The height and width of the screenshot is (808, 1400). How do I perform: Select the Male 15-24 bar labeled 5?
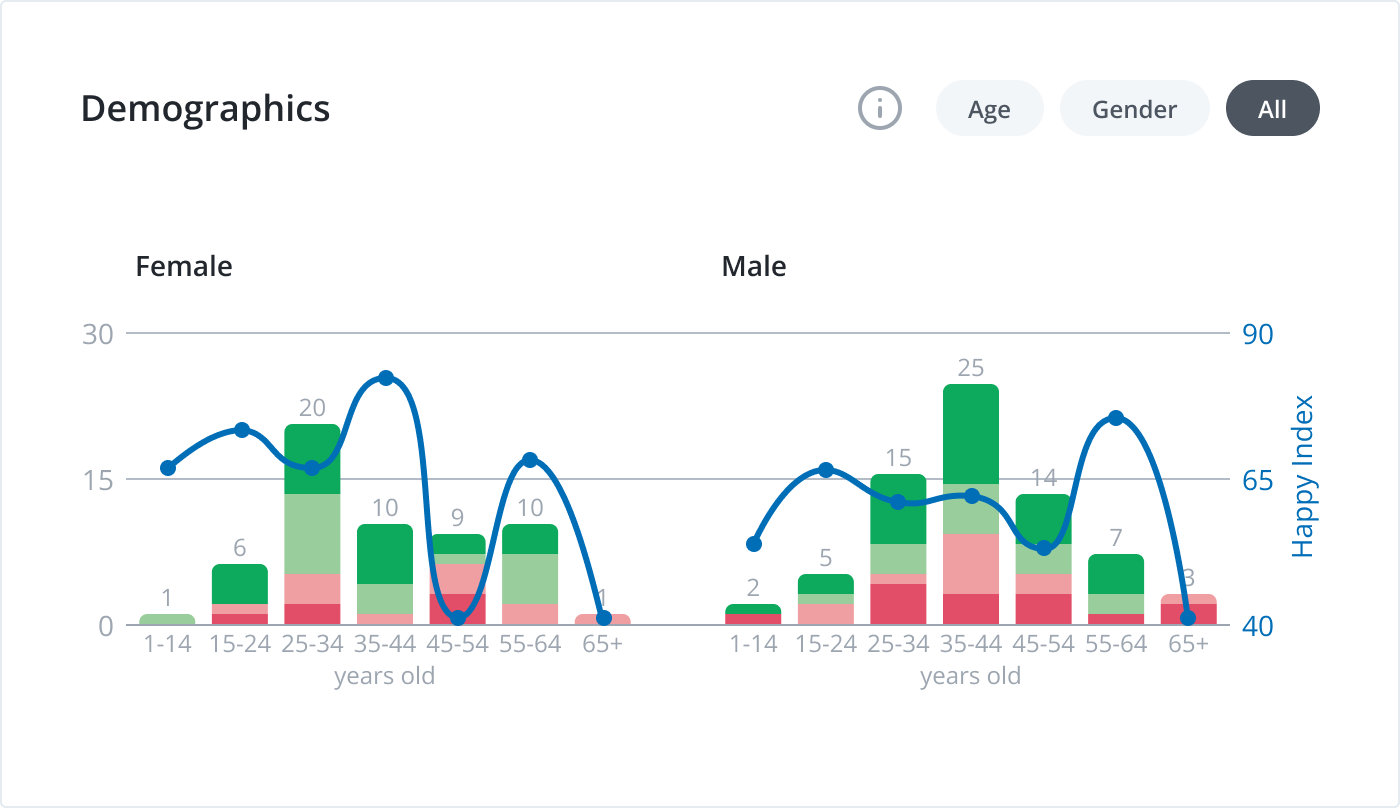click(x=824, y=600)
